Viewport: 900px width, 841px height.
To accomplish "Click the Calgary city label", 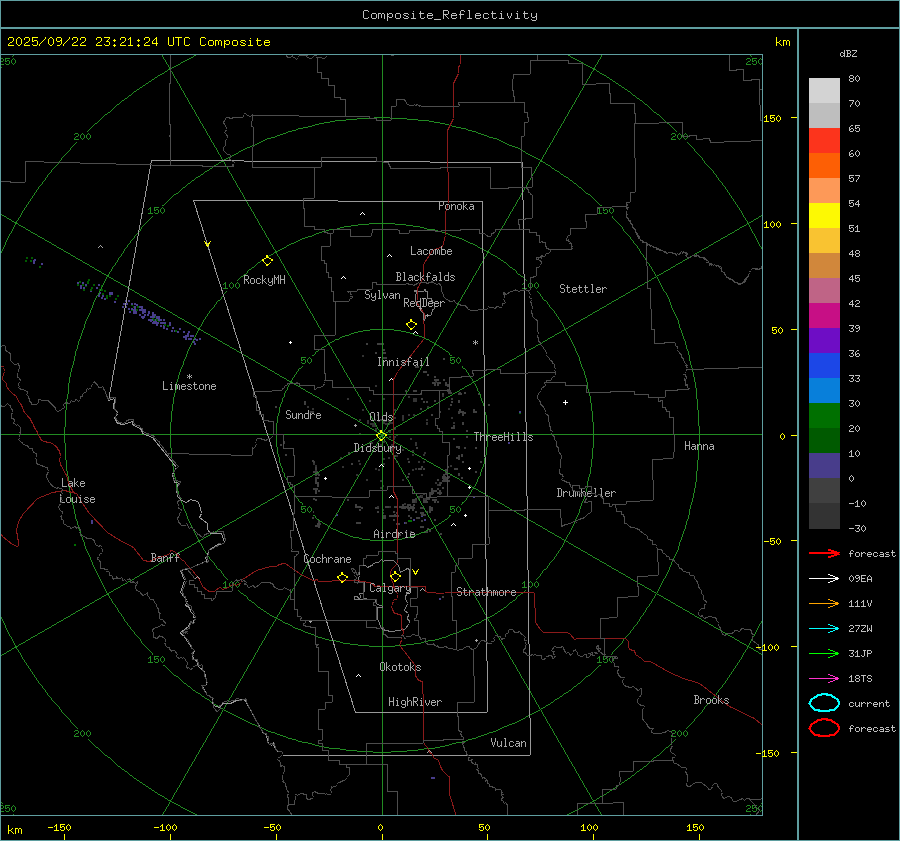I will 389,589.
